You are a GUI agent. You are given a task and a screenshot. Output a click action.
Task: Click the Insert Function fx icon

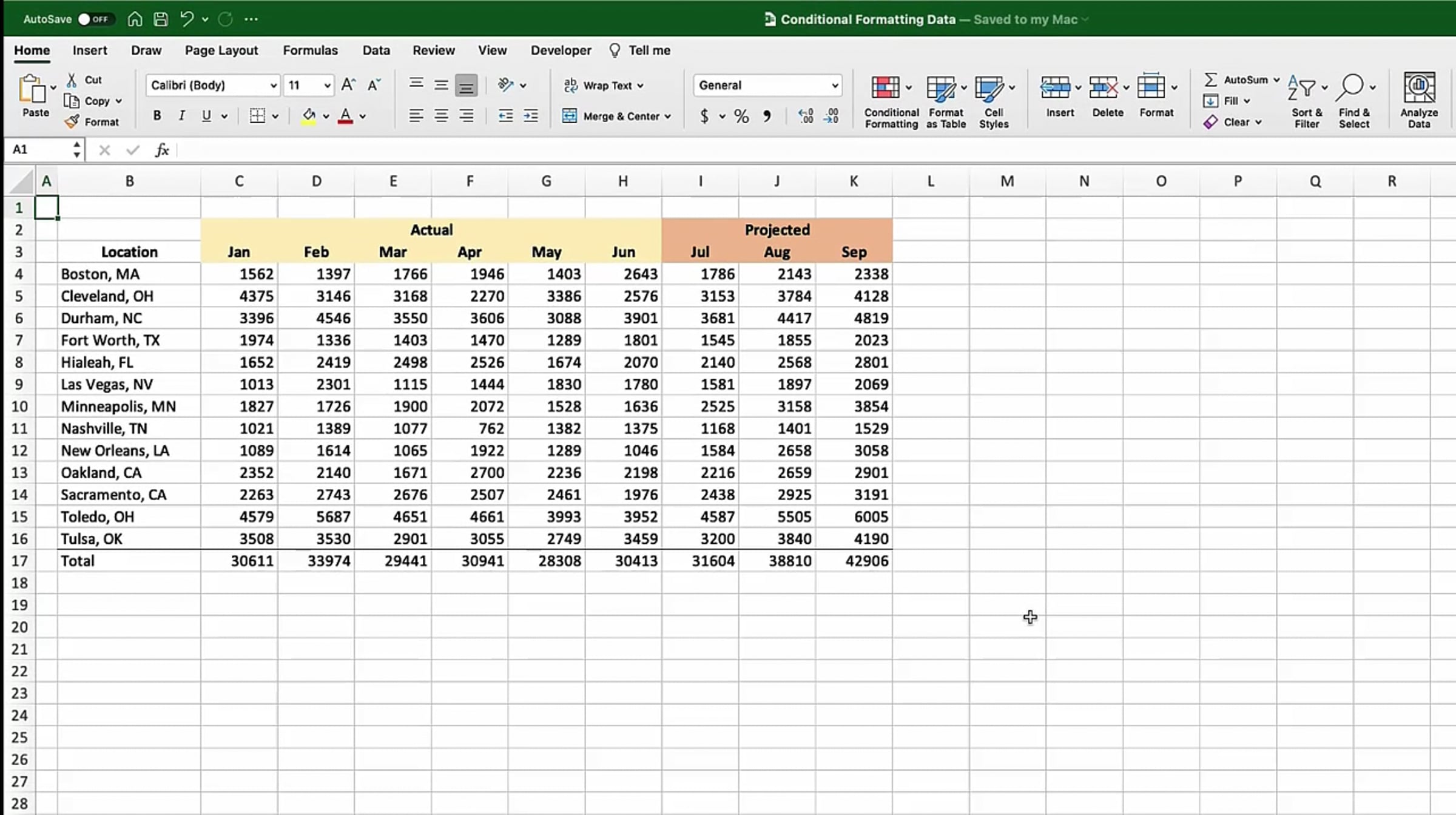click(x=161, y=150)
